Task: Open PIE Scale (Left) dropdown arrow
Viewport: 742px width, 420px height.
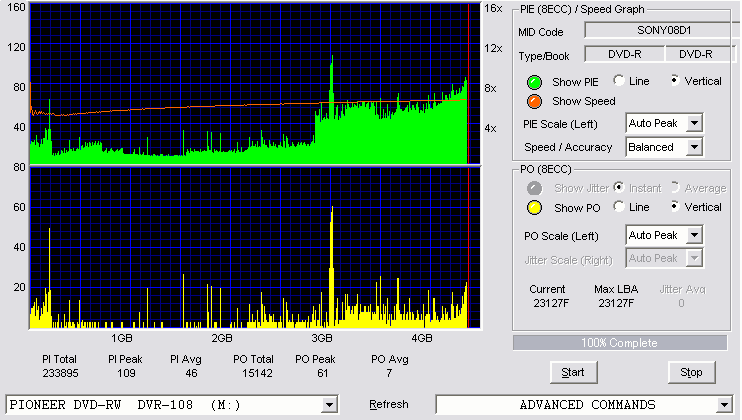Action: coord(694,123)
